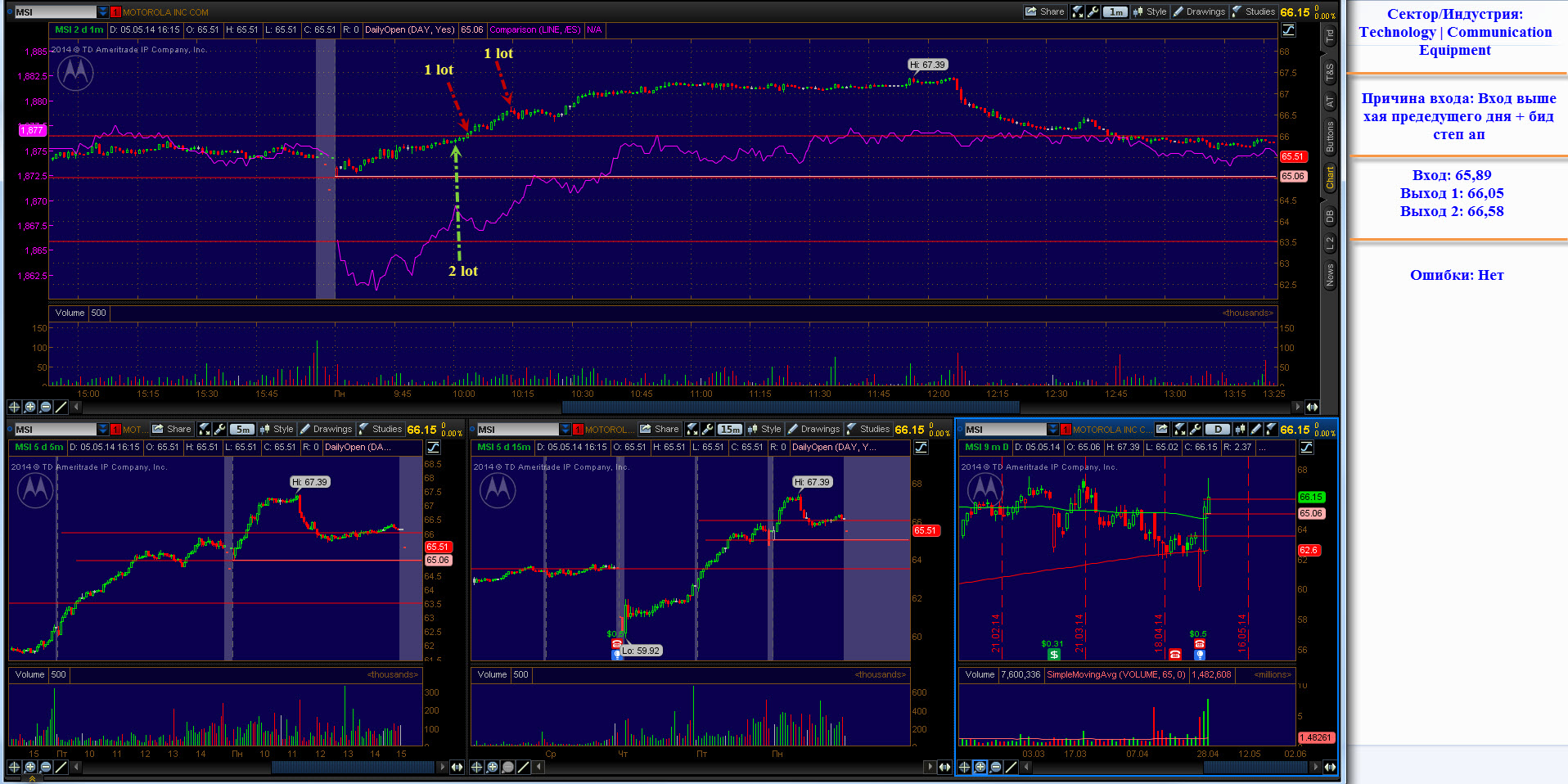1568x784 pixels.
Task: Open DB side tab
Action: click(x=1329, y=216)
